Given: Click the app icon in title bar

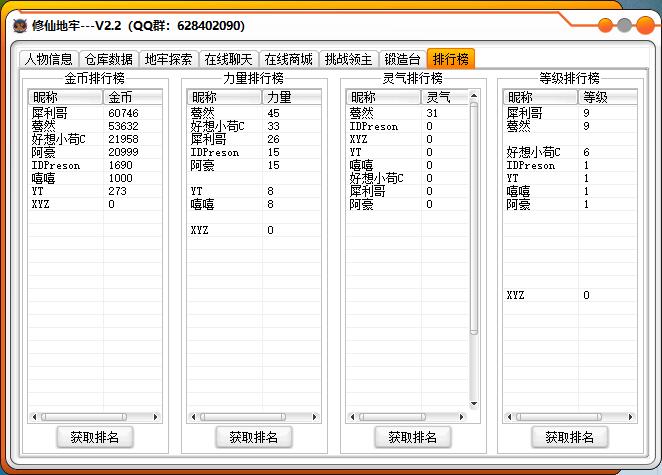Looking at the screenshot, I should [20, 26].
